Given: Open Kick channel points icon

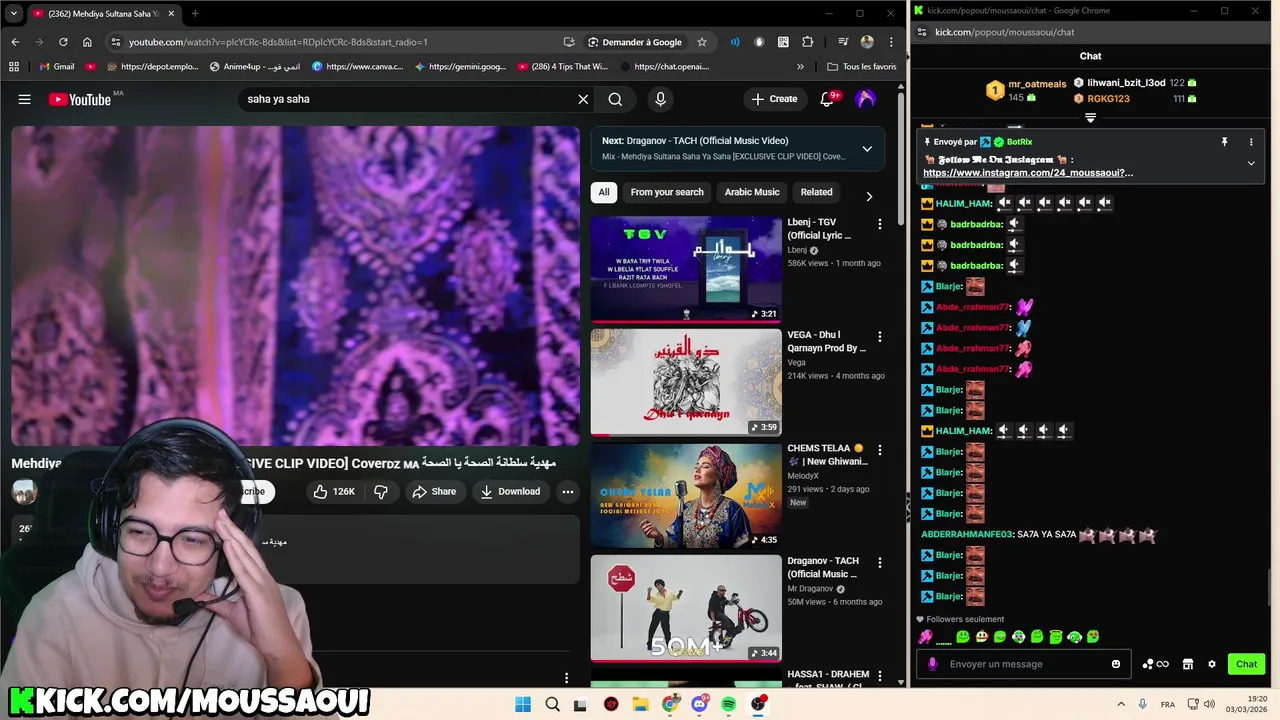Looking at the screenshot, I should click(1155, 664).
